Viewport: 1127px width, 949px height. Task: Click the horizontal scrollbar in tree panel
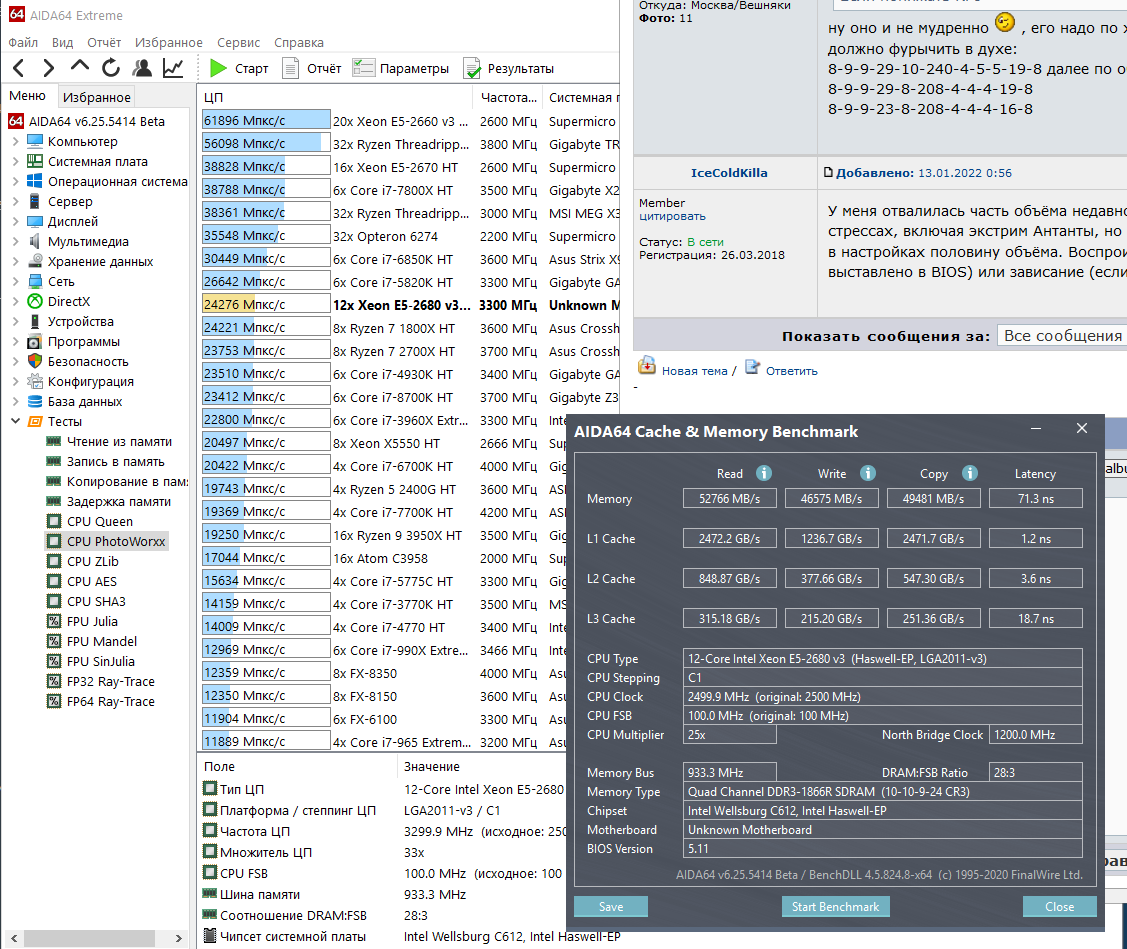coord(90,938)
